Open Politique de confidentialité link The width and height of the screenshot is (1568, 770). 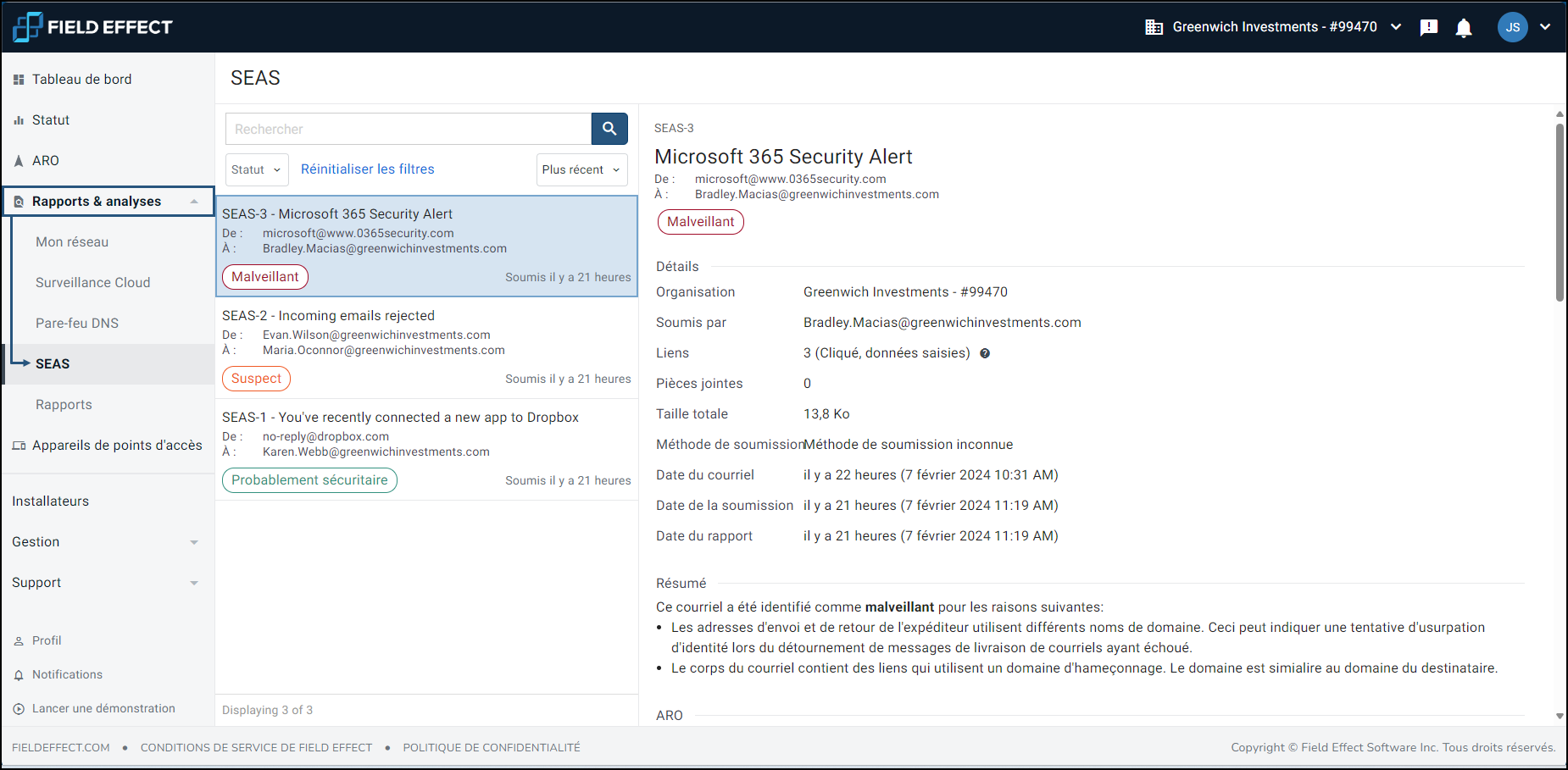pos(492,748)
